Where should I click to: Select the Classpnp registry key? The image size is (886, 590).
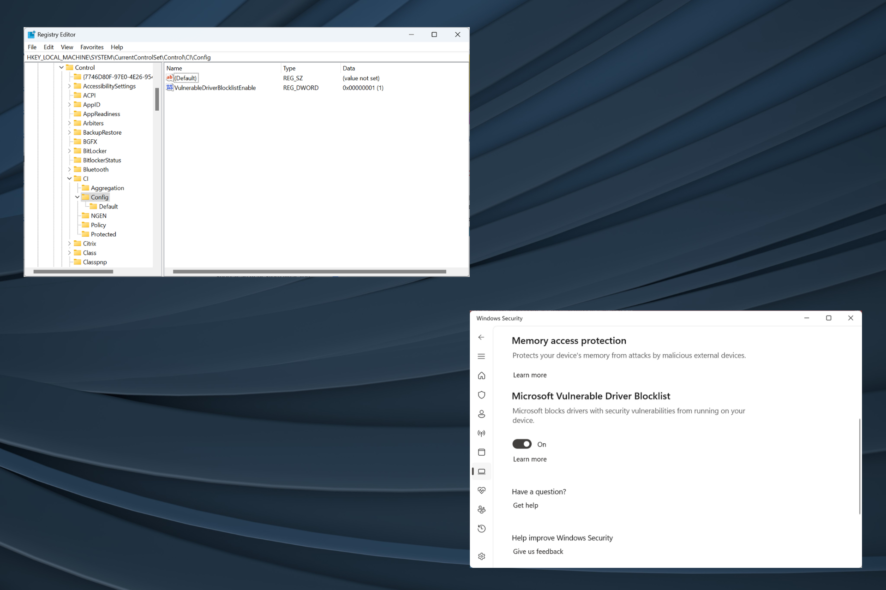(95, 262)
